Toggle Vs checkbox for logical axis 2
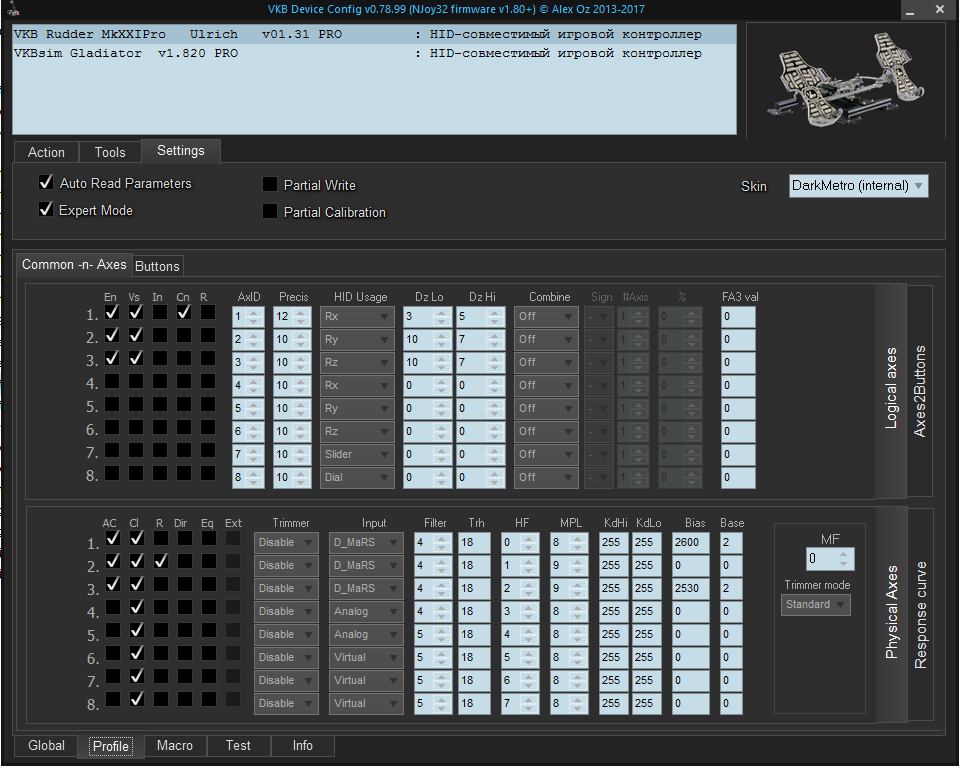Screen dimensions: 960x775 click(x=136, y=335)
